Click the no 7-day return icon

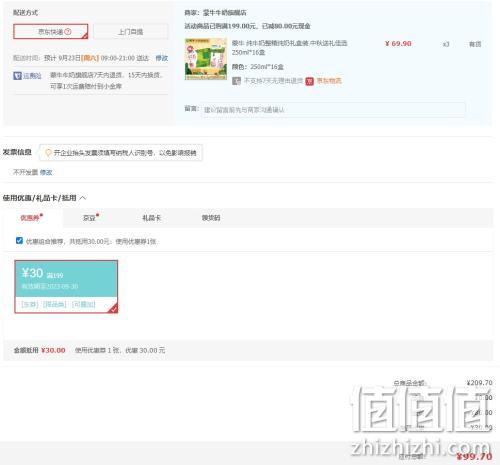pos(236,81)
